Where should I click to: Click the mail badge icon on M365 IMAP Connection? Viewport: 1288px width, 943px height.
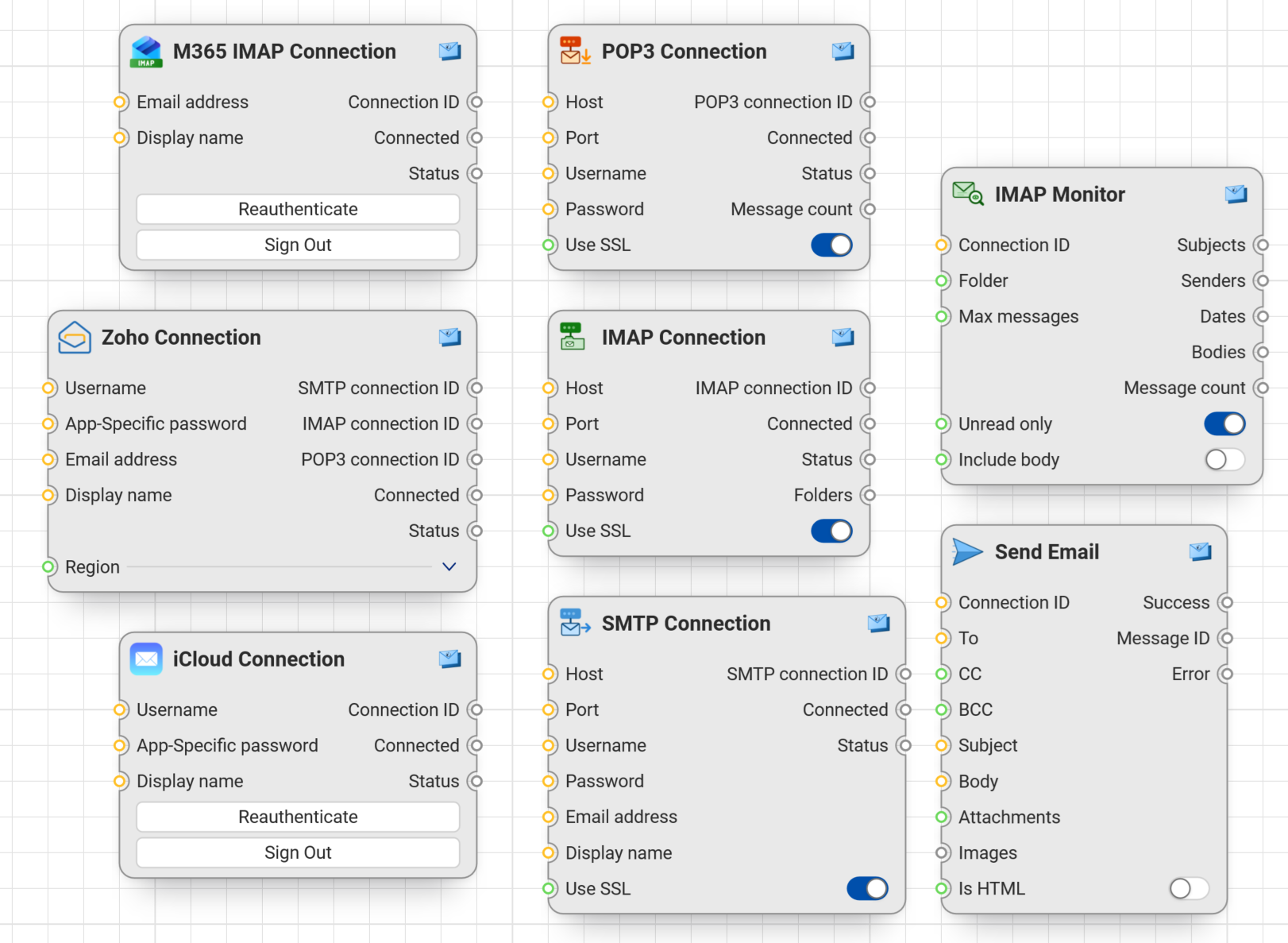pyautogui.click(x=449, y=52)
